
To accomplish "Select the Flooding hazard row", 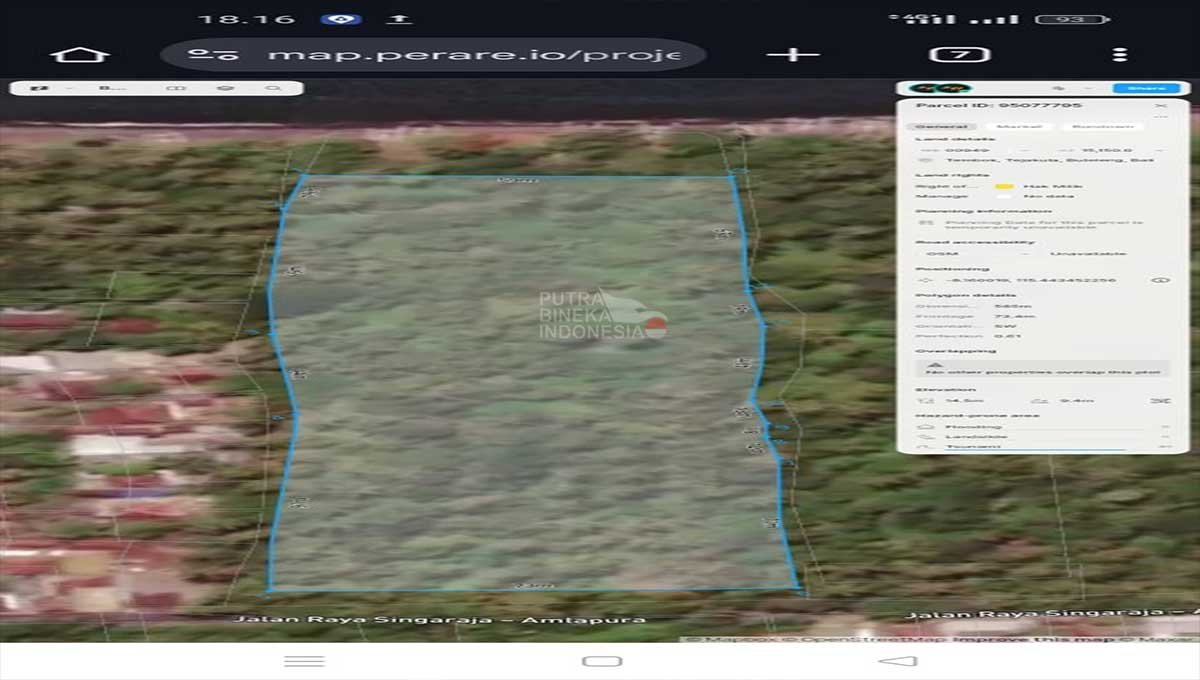I will click(x=1043, y=427).
